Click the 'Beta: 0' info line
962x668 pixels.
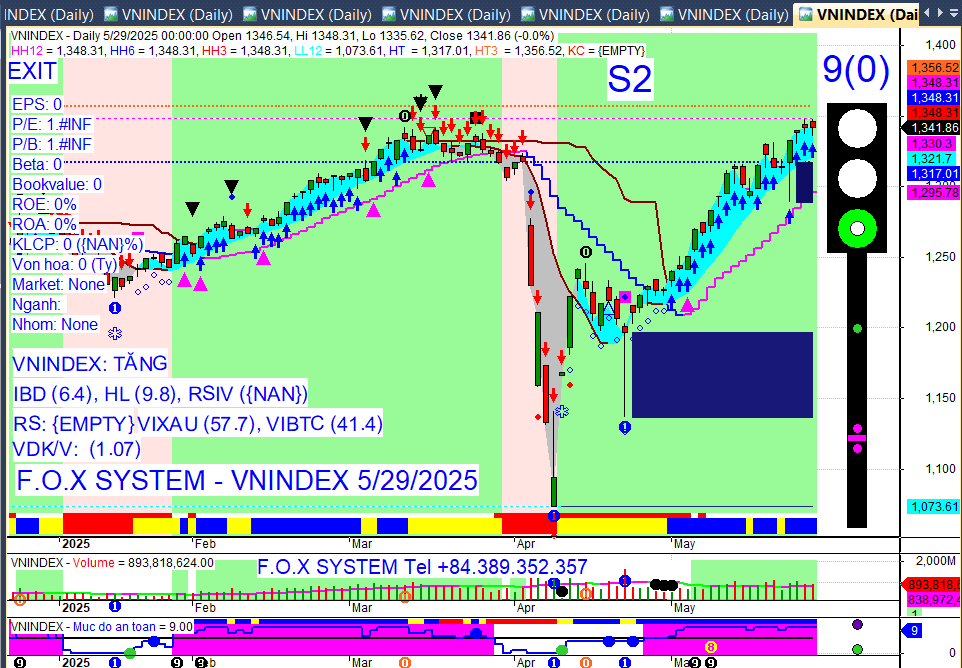tap(37, 164)
